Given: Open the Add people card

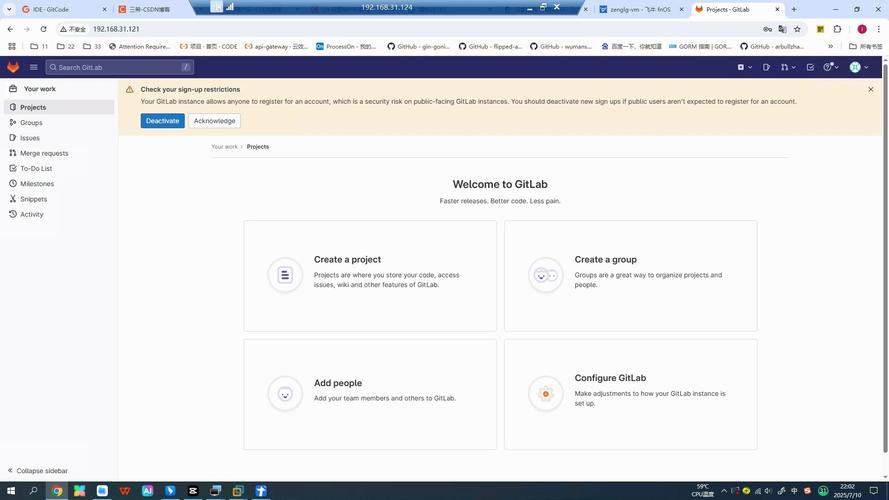Looking at the screenshot, I should (x=370, y=394).
